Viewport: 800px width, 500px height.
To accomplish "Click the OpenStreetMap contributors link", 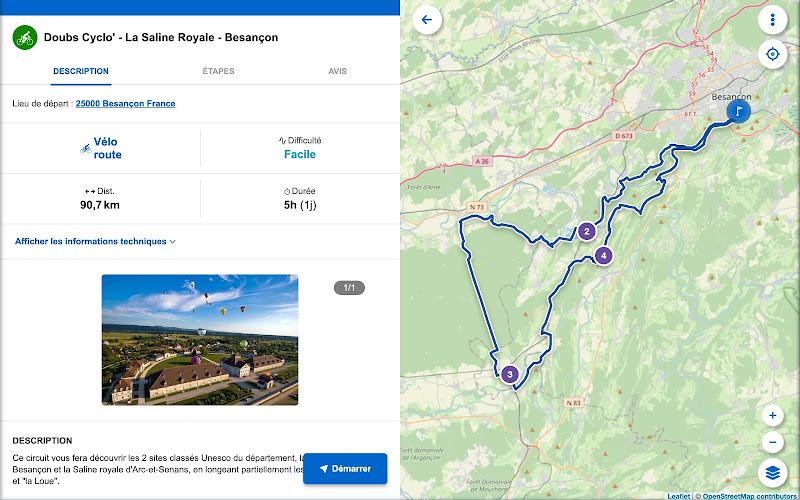I will coord(749,495).
